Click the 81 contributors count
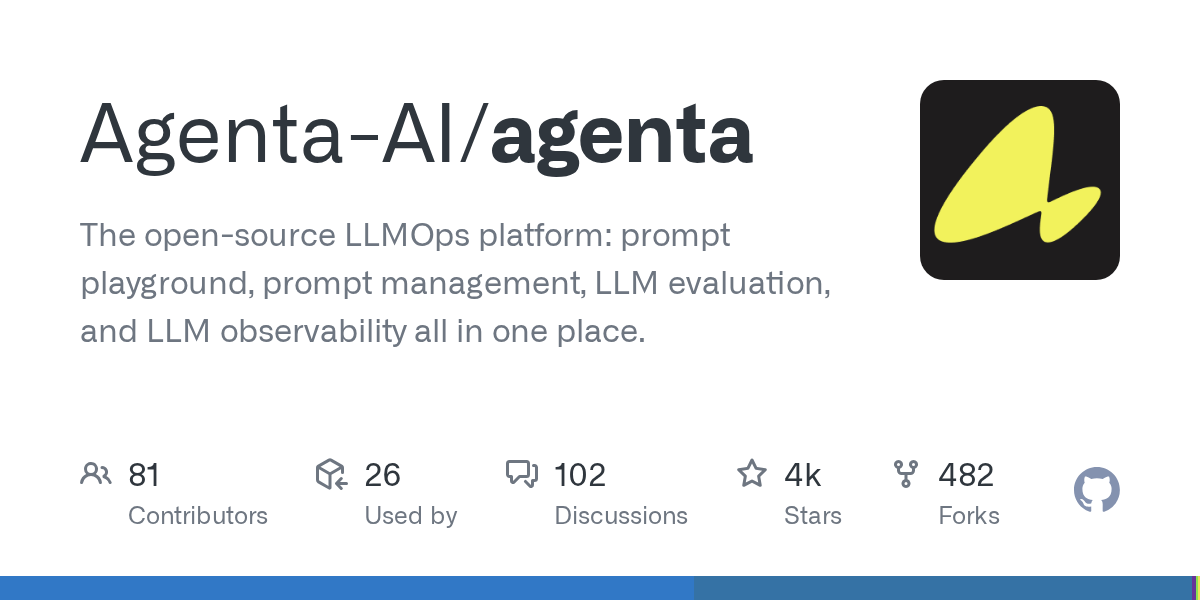1200x600 pixels. pyautogui.click(x=144, y=474)
